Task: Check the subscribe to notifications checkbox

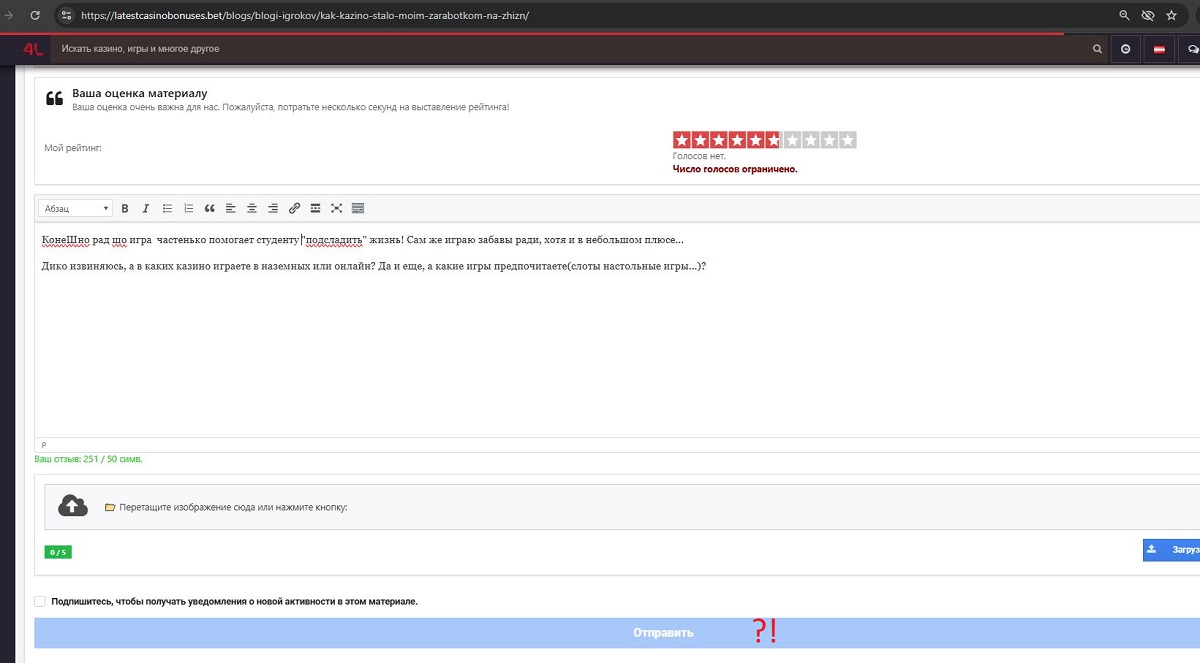Action: pos(40,602)
